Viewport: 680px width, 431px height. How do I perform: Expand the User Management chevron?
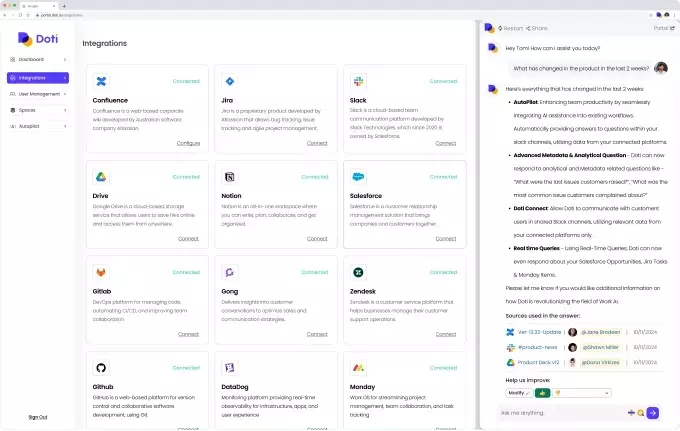pyautogui.click(x=65, y=94)
